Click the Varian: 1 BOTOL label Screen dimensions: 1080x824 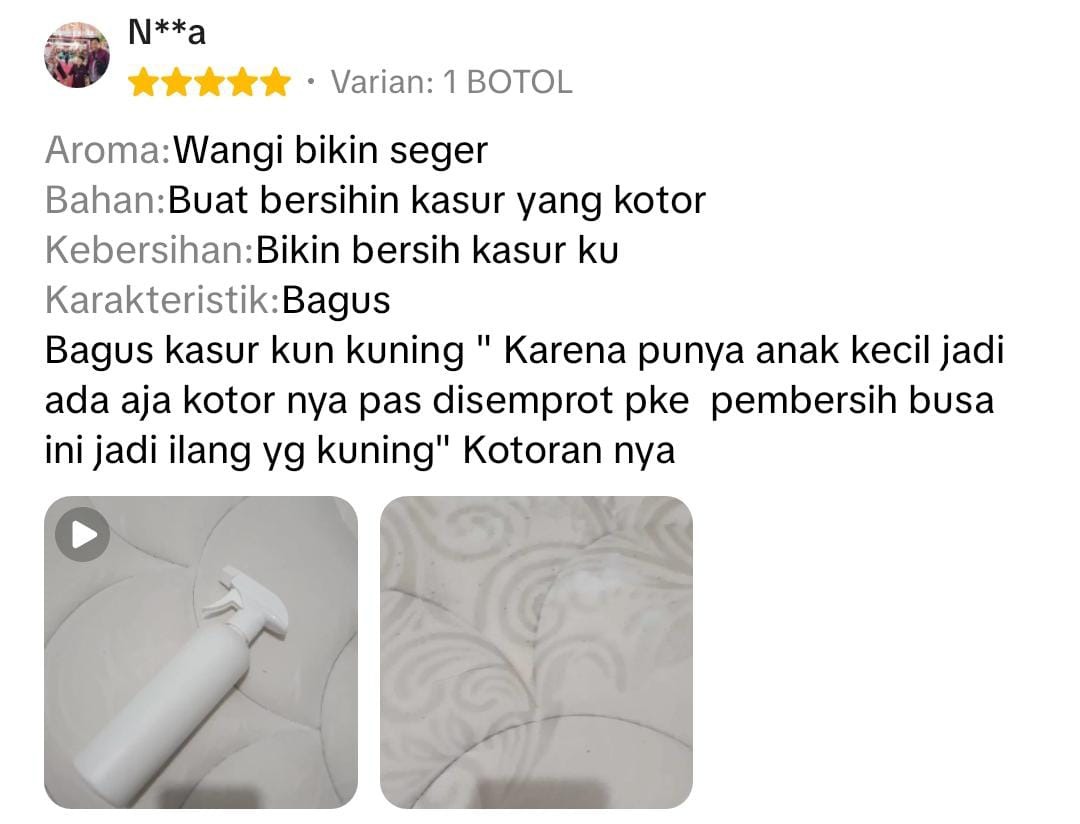pyautogui.click(x=452, y=82)
